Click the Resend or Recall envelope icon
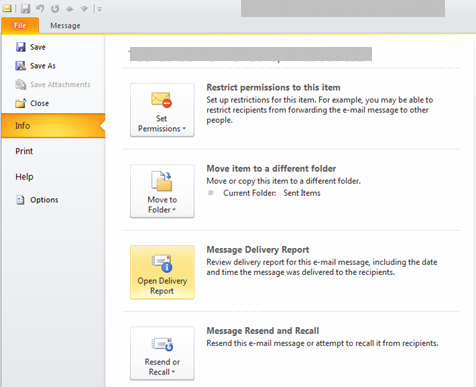The height and width of the screenshot is (387, 476). 162,344
